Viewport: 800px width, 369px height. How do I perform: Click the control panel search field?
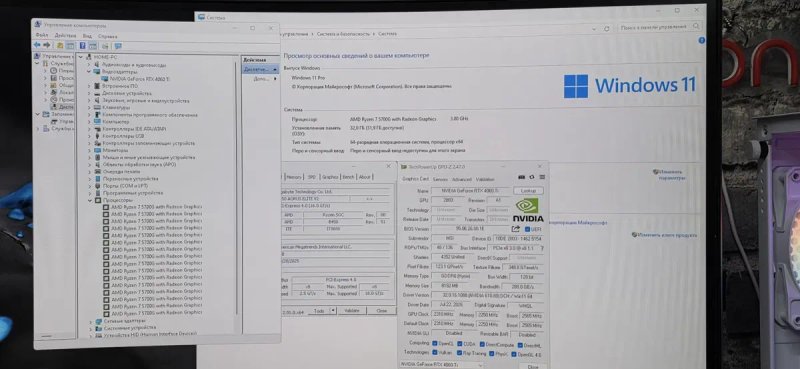click(660, 27)
